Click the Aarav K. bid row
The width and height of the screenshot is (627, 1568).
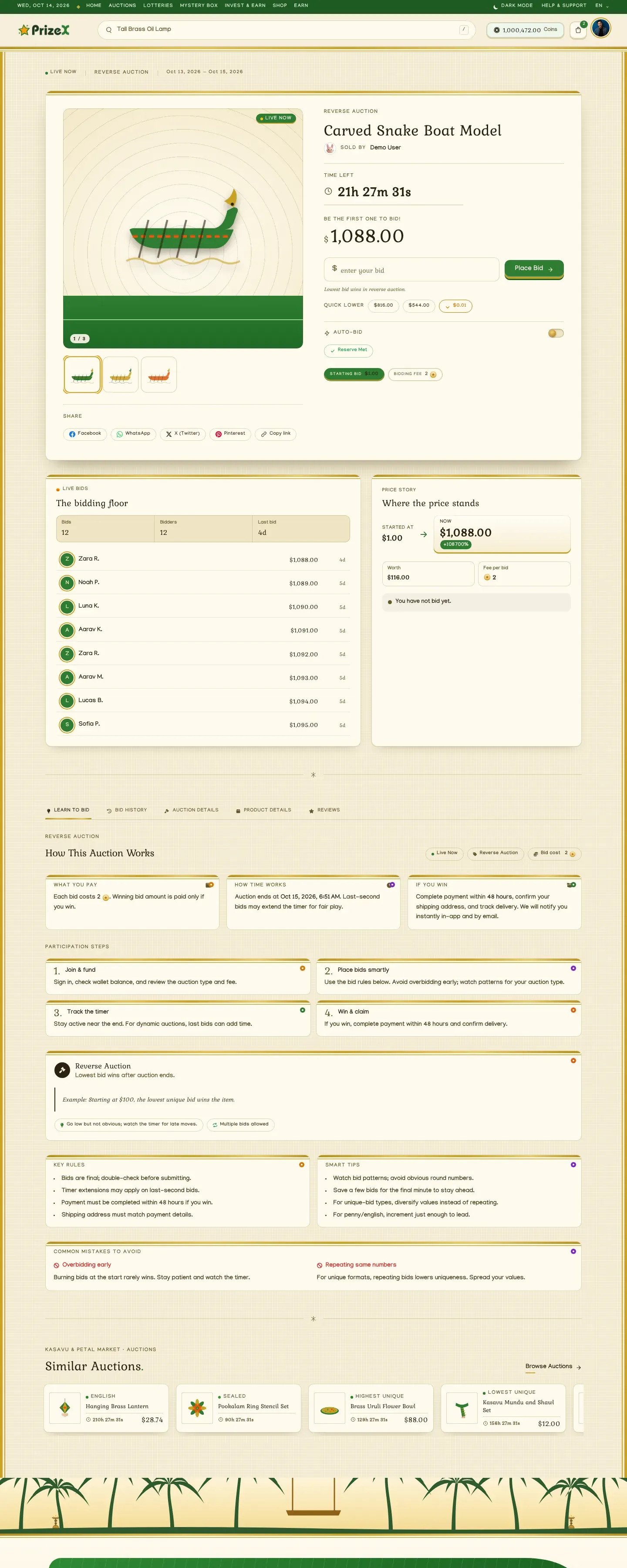click(x=203, y=631)
